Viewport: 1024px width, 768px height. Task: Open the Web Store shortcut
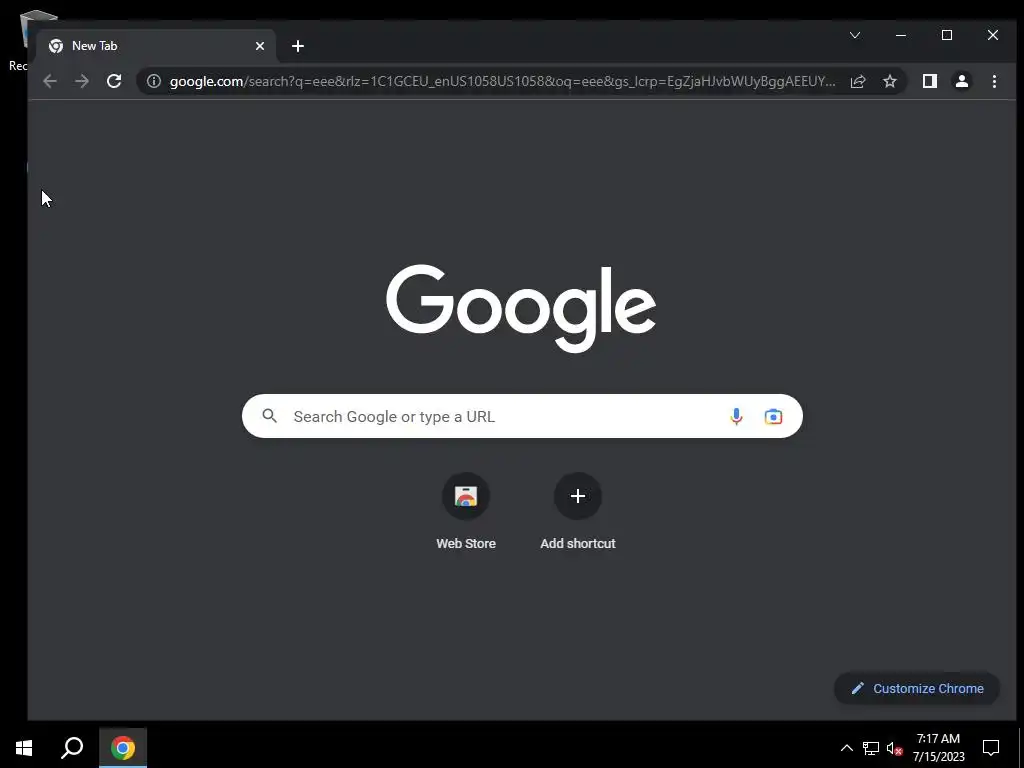pyautogui.click(x=466, y=496)
